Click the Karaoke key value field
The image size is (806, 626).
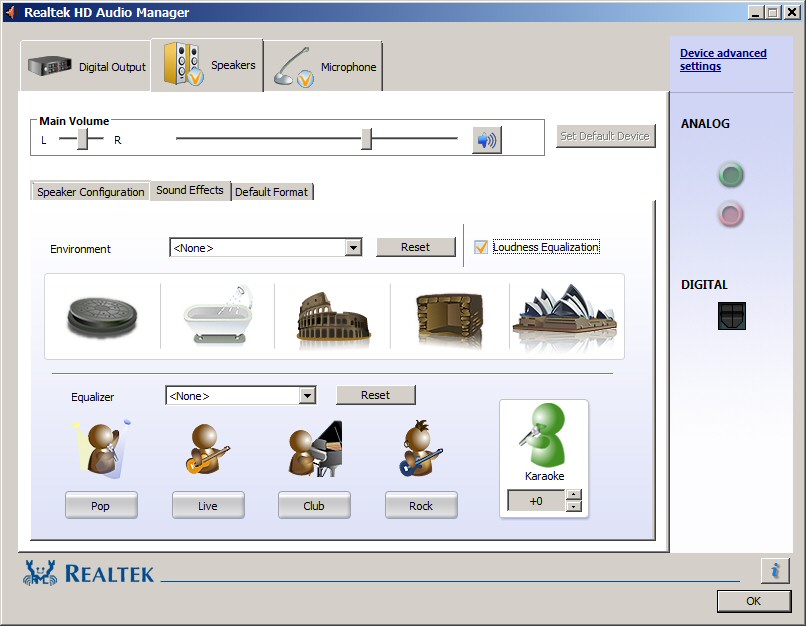point(536,501)
